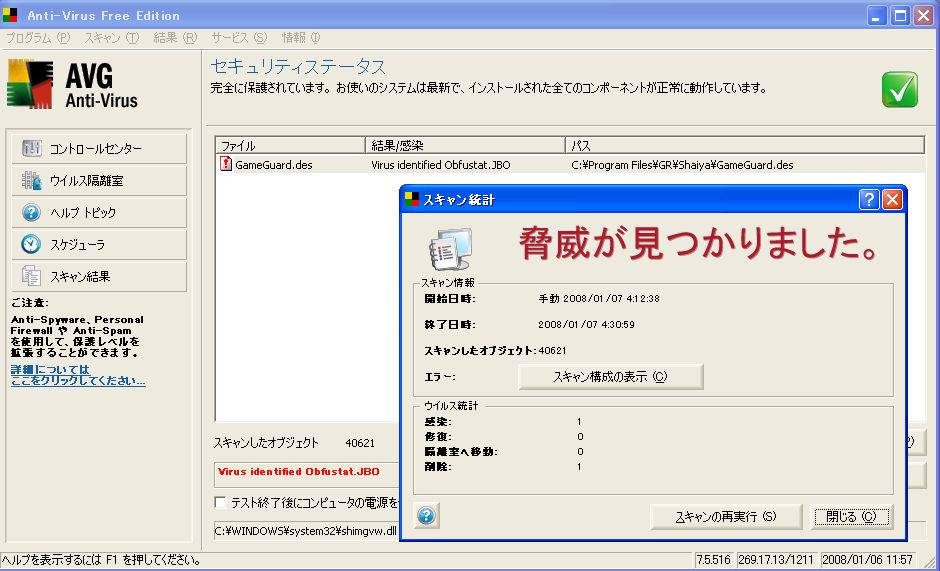Click the round blue help button in dialog
This screenshot has width=940, height=571.
click(x=426, y=515)
